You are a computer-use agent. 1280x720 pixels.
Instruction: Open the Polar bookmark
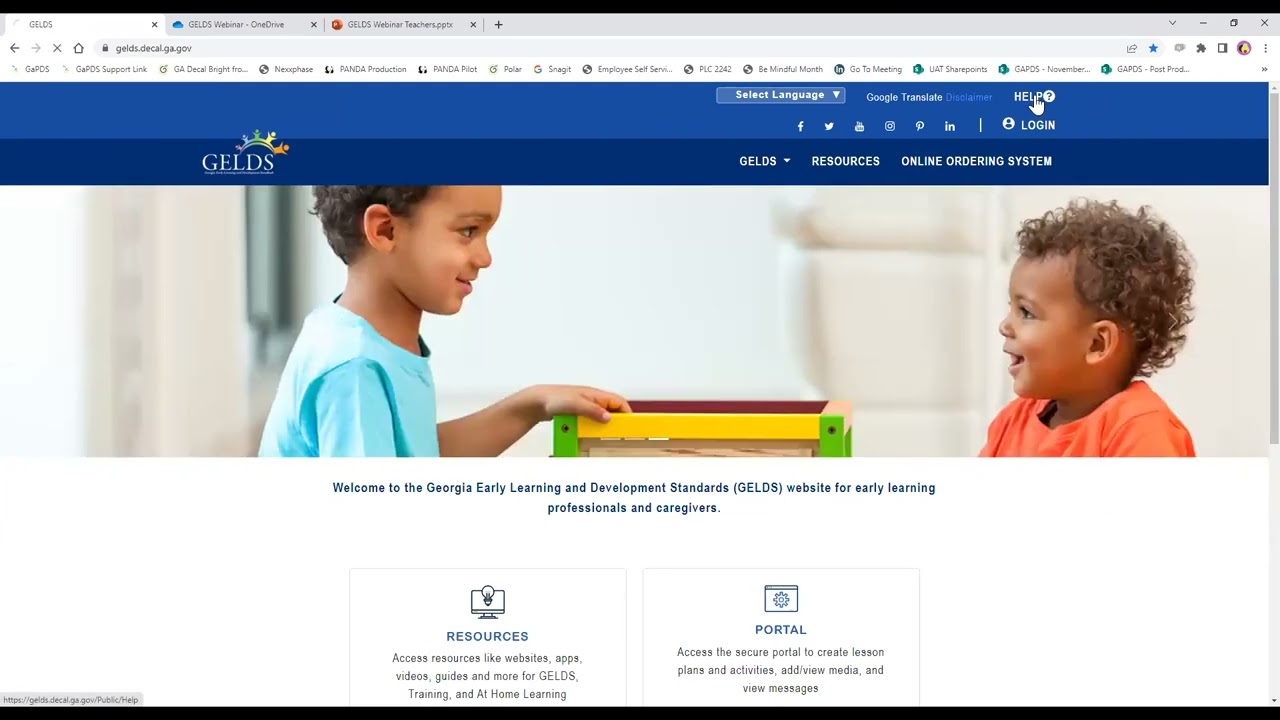point(505,69)
